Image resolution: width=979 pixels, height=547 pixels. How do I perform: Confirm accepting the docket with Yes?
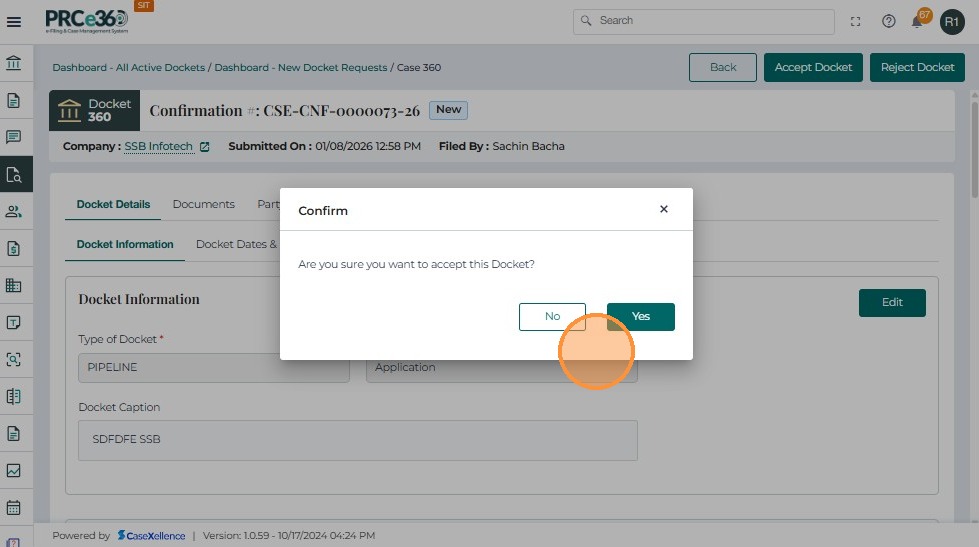click(x=640, y=316)
